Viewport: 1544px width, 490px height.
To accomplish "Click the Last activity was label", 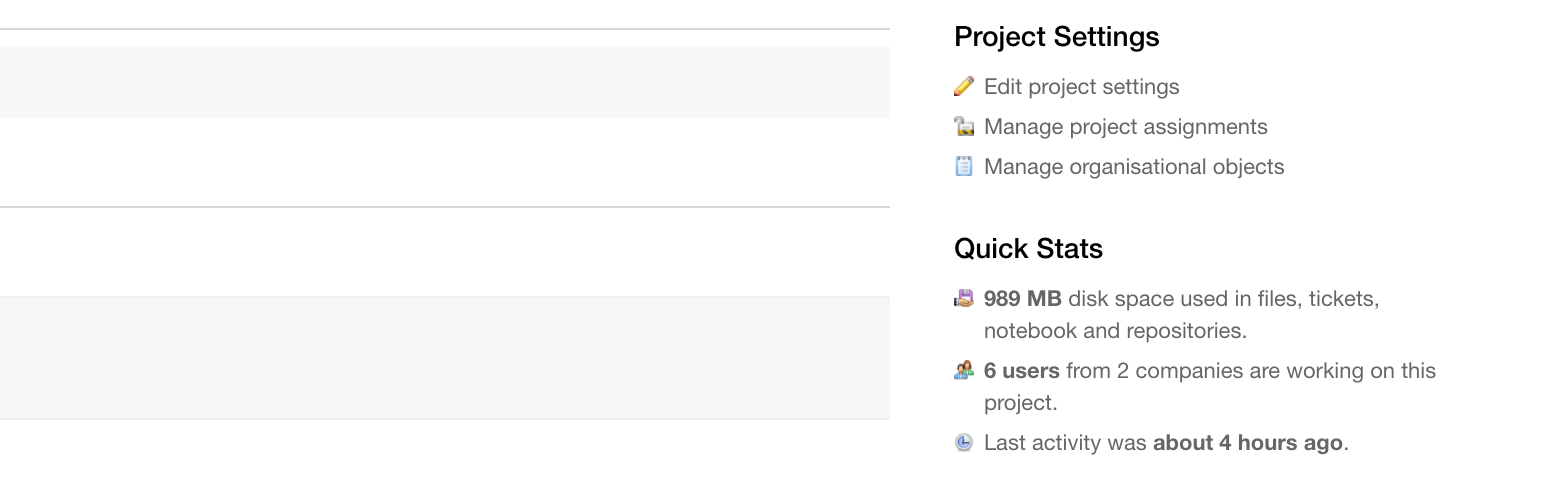I will [1065, 443].
